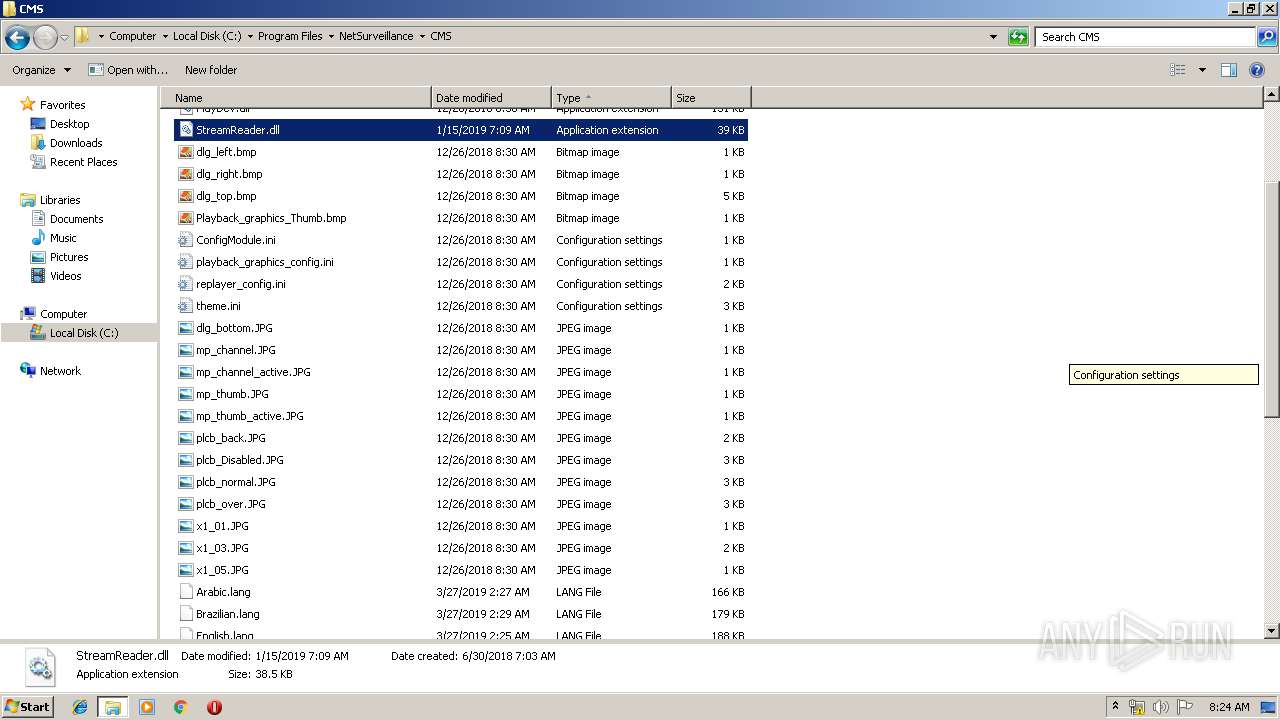Open Windows Media Player from taskbar
1280x720 pixels.
click(147, 707)
